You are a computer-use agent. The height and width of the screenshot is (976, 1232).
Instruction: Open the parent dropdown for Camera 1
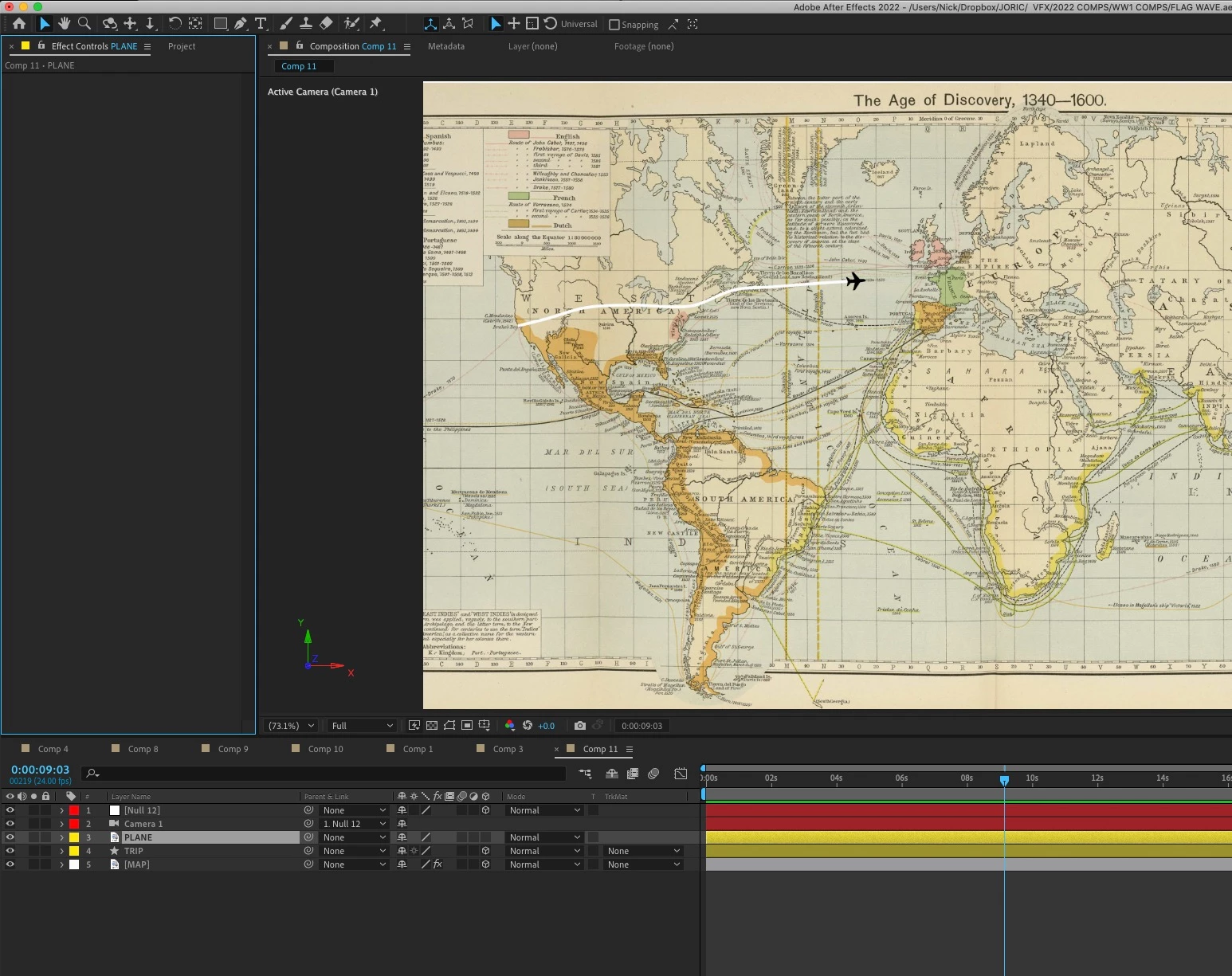(354, 824)
